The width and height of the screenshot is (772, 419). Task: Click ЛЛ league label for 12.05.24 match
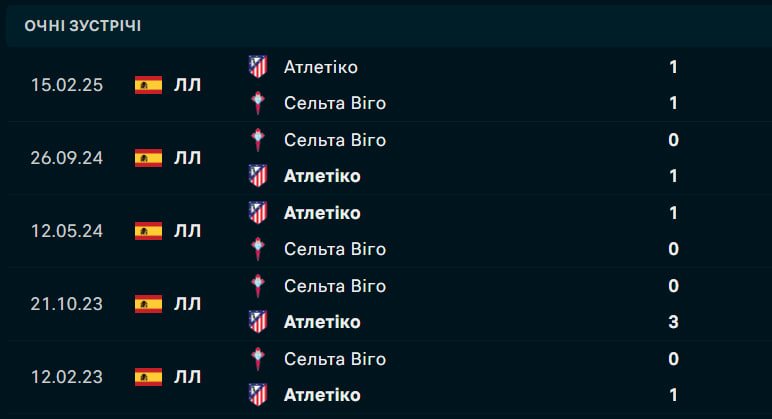coord(187,231)
